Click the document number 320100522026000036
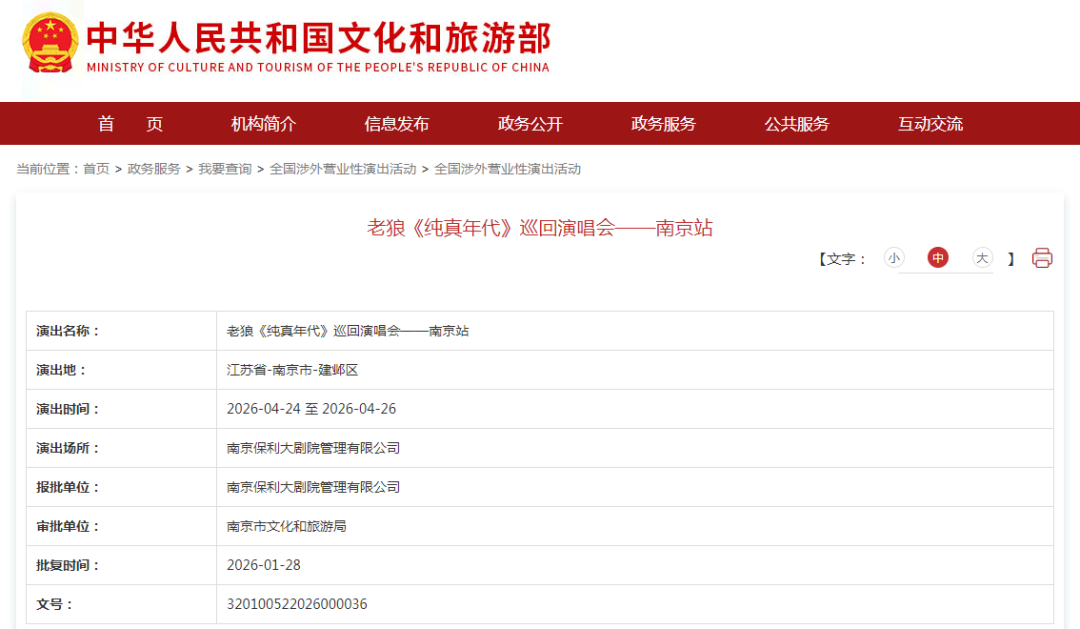 297,604
